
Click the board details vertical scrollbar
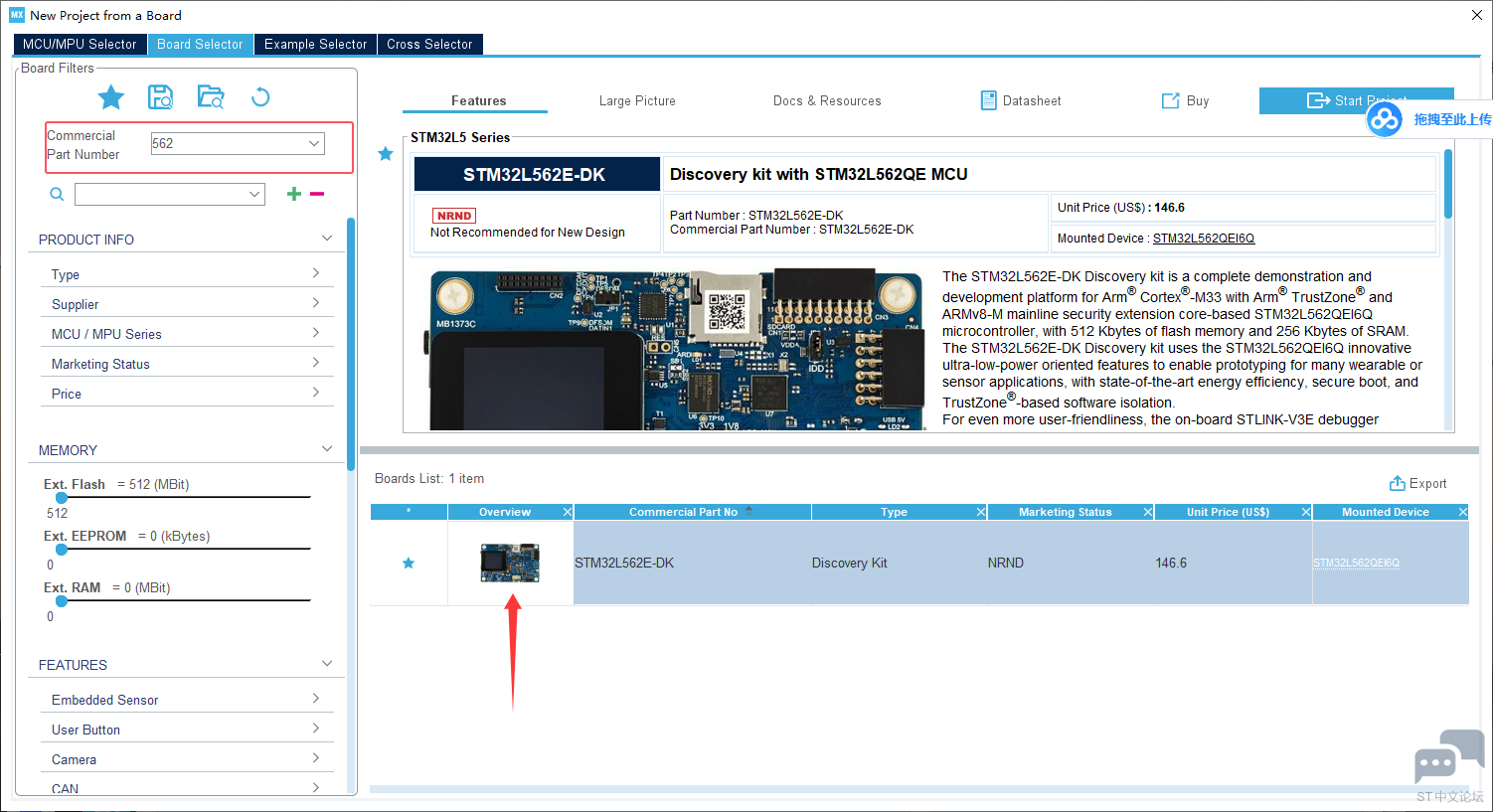[x=1448, y=184]
